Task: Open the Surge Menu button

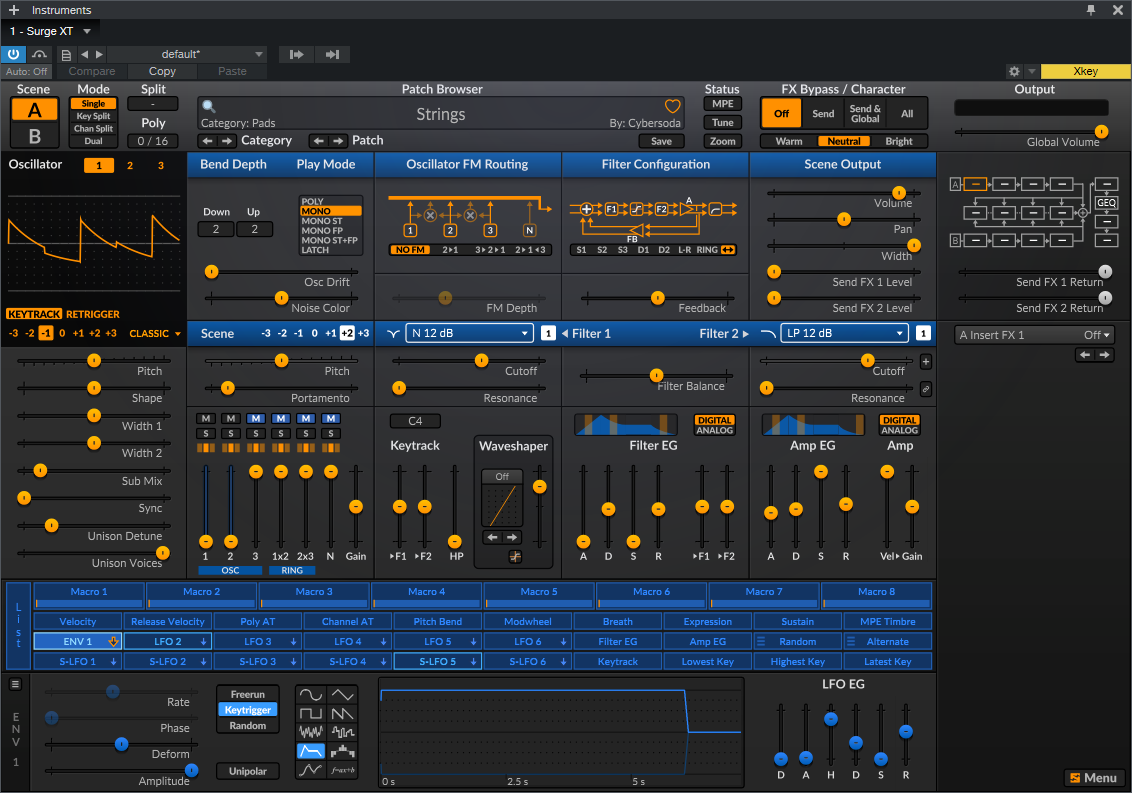Action: [1093, 778]
